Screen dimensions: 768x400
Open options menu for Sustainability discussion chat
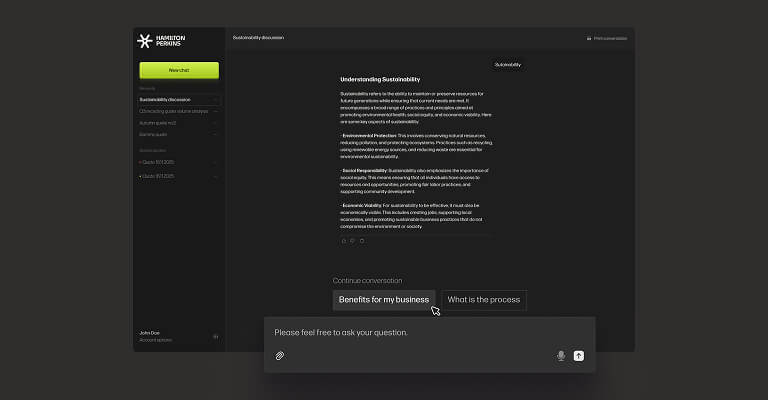coord(215,100)
